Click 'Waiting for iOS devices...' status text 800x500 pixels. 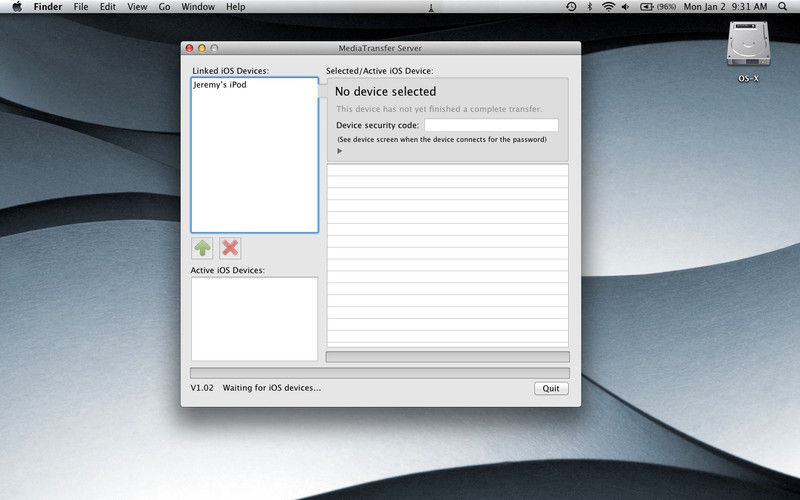(272, 388)
